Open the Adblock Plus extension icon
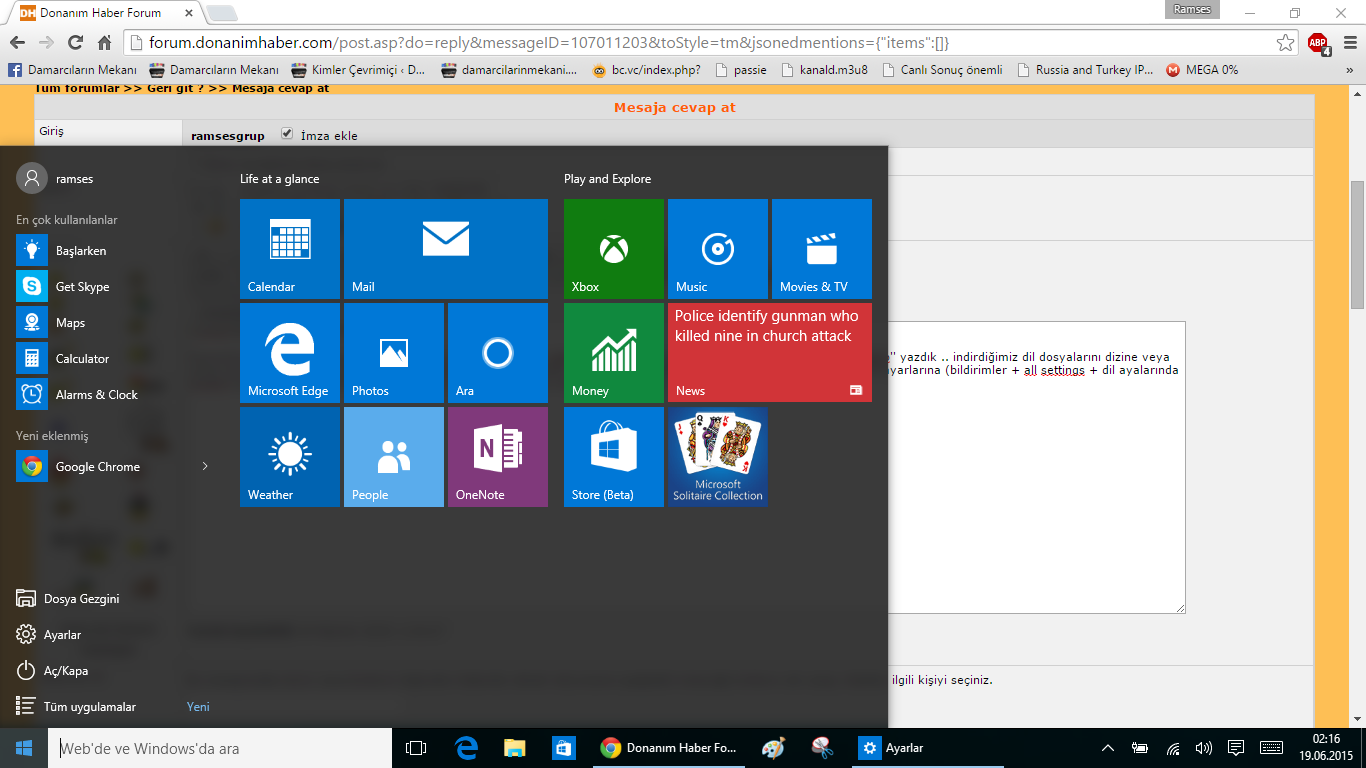The height and width of the screenshot is (768, 1366). [x=1319, y=43]
